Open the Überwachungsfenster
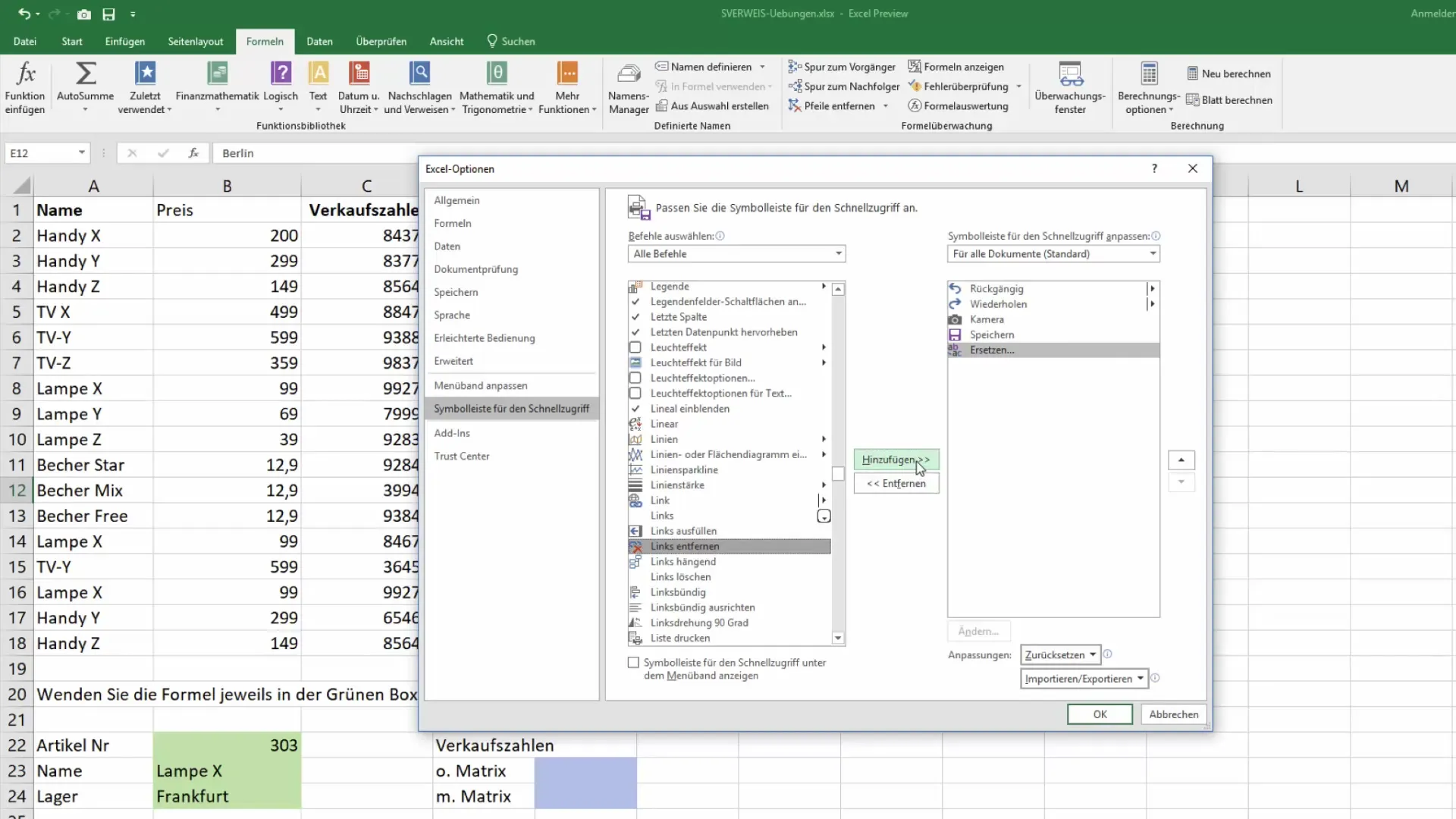 coord(1070,89)
